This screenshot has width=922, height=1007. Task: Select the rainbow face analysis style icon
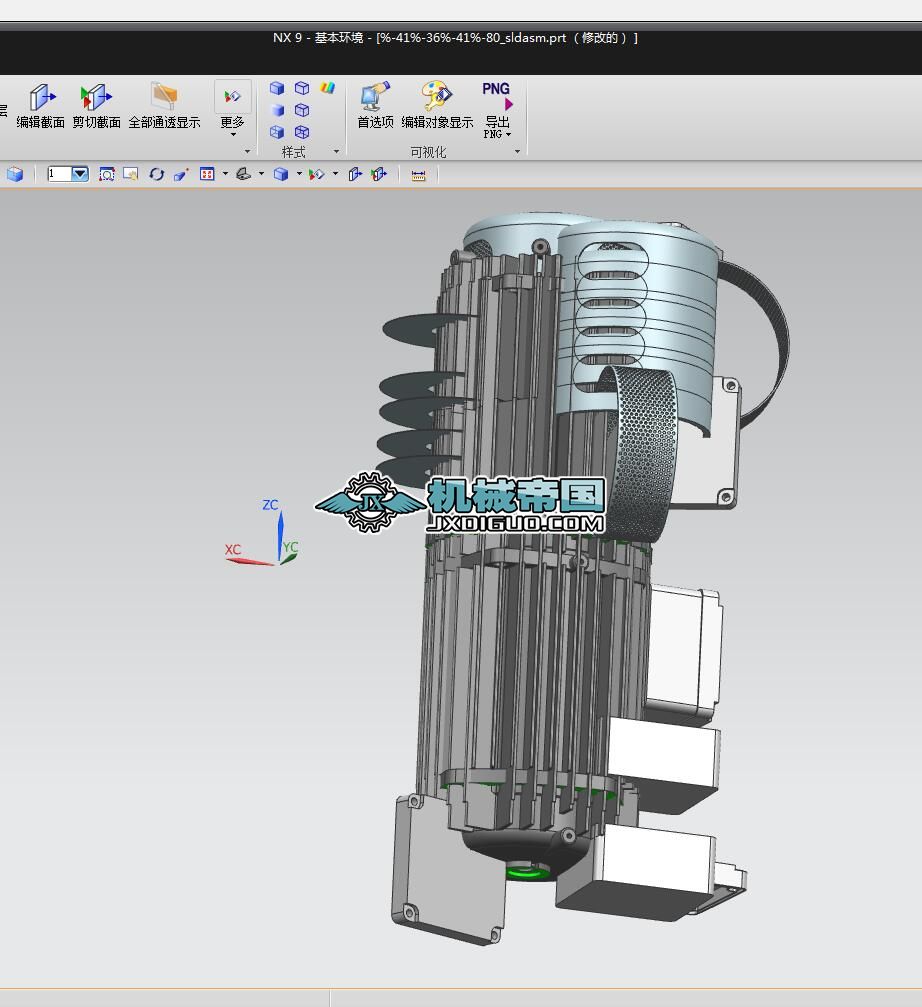327,88
